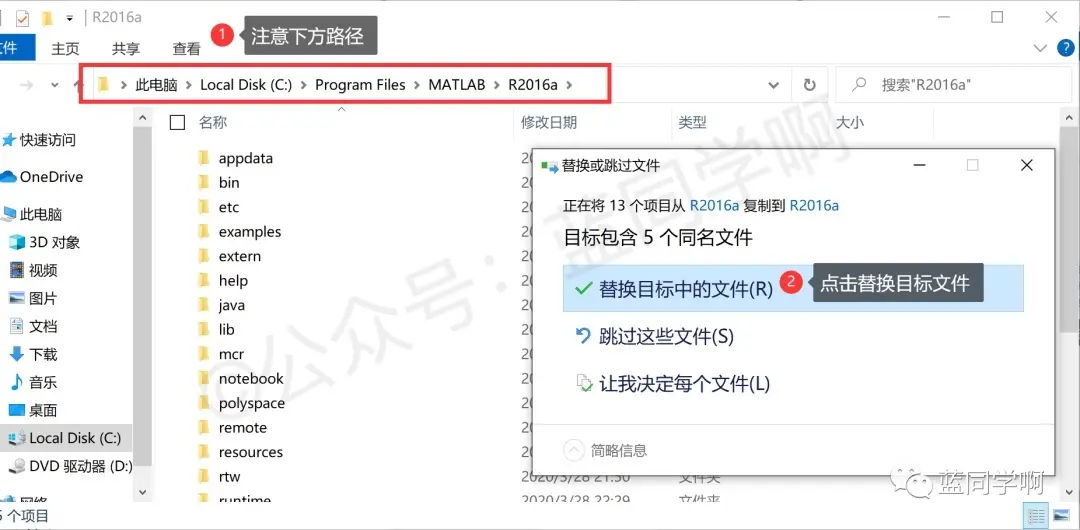Image resolution: width=1080 pixels, height=530 pixels.
Task: Click the properties checkmark icon in title bar
Action: (x=22, y=18)
